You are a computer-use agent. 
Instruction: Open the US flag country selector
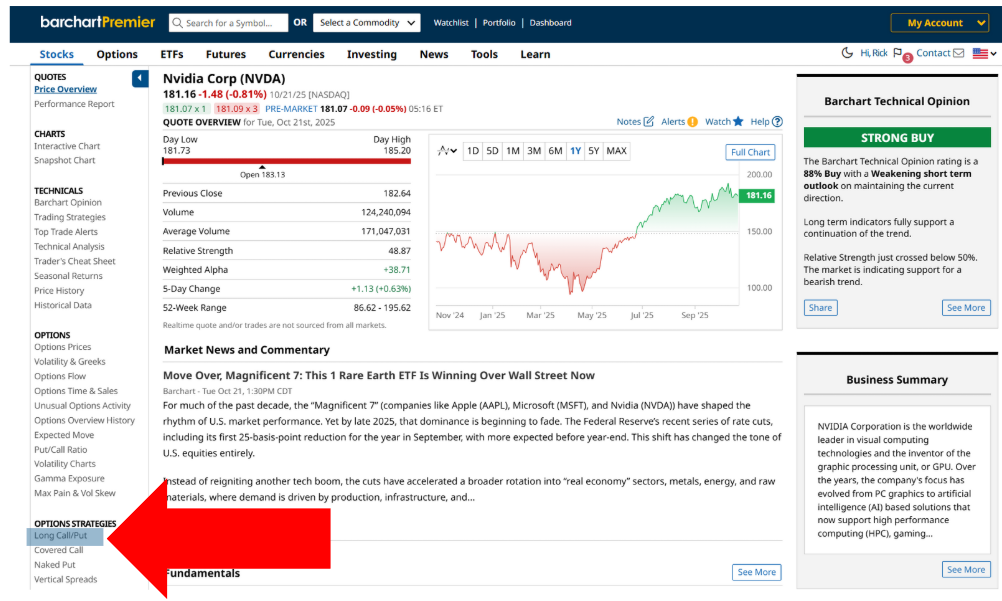pyautogui.click(x=984, y=54)
